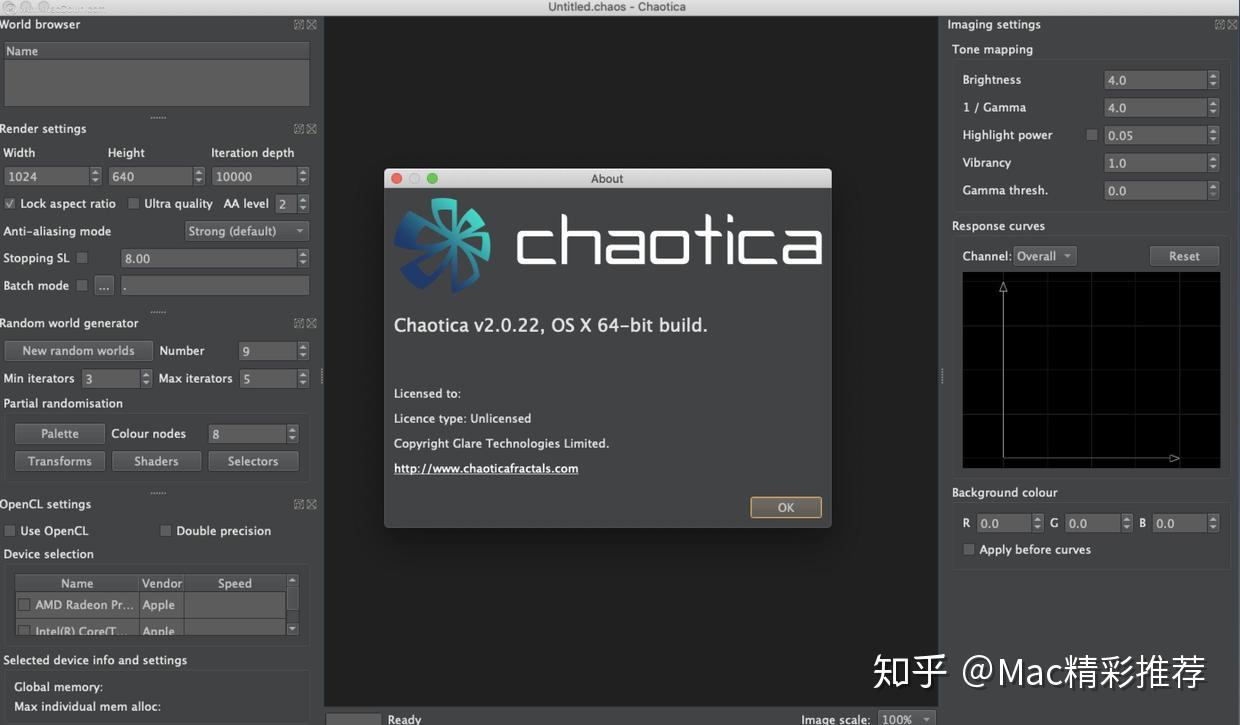Click the New random worlds button
Image resolution: width=1240 pixels, height=725 pixels.
coord(78,350)
